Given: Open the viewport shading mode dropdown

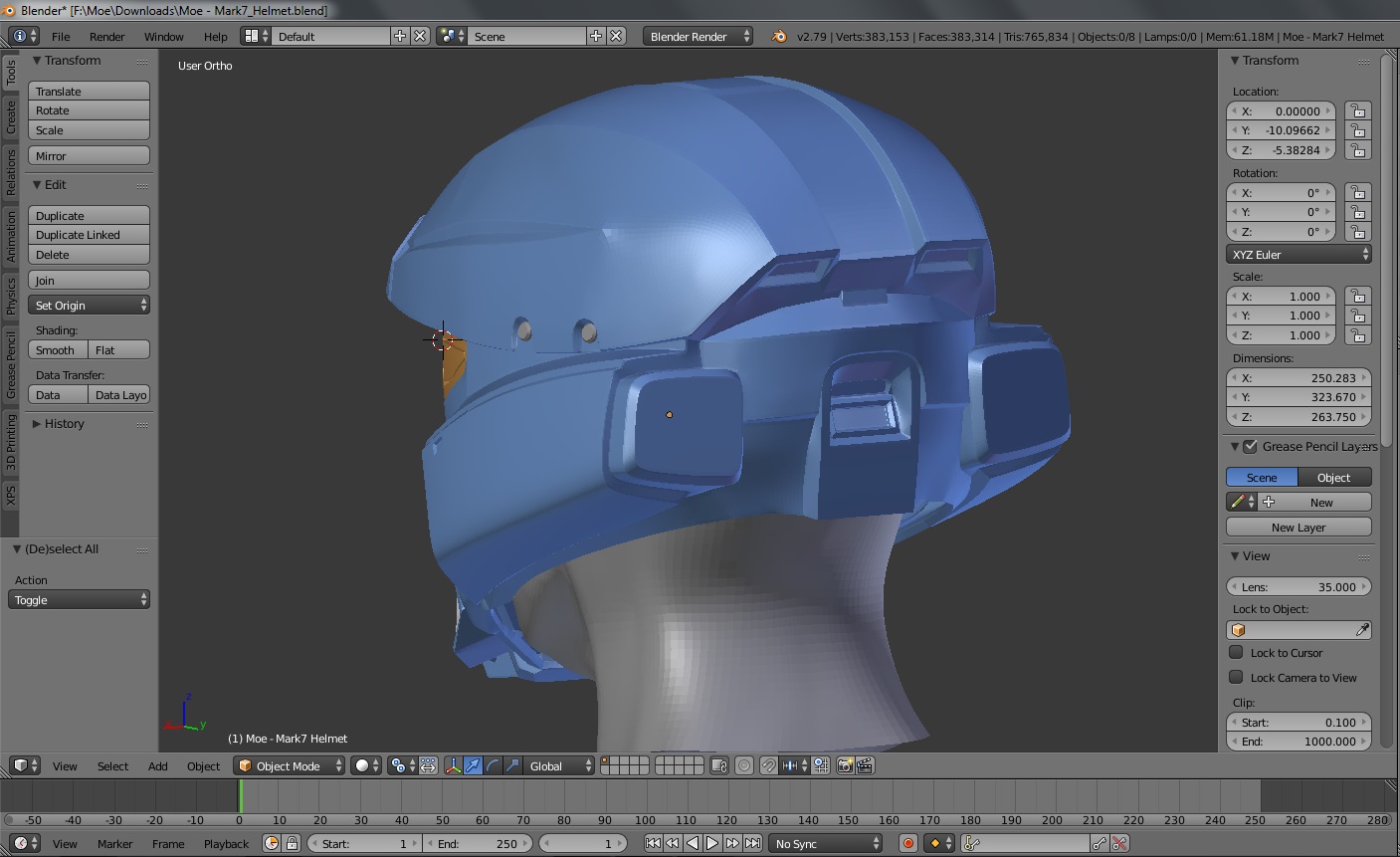Looking at the screenshot, I should [366, 765].
